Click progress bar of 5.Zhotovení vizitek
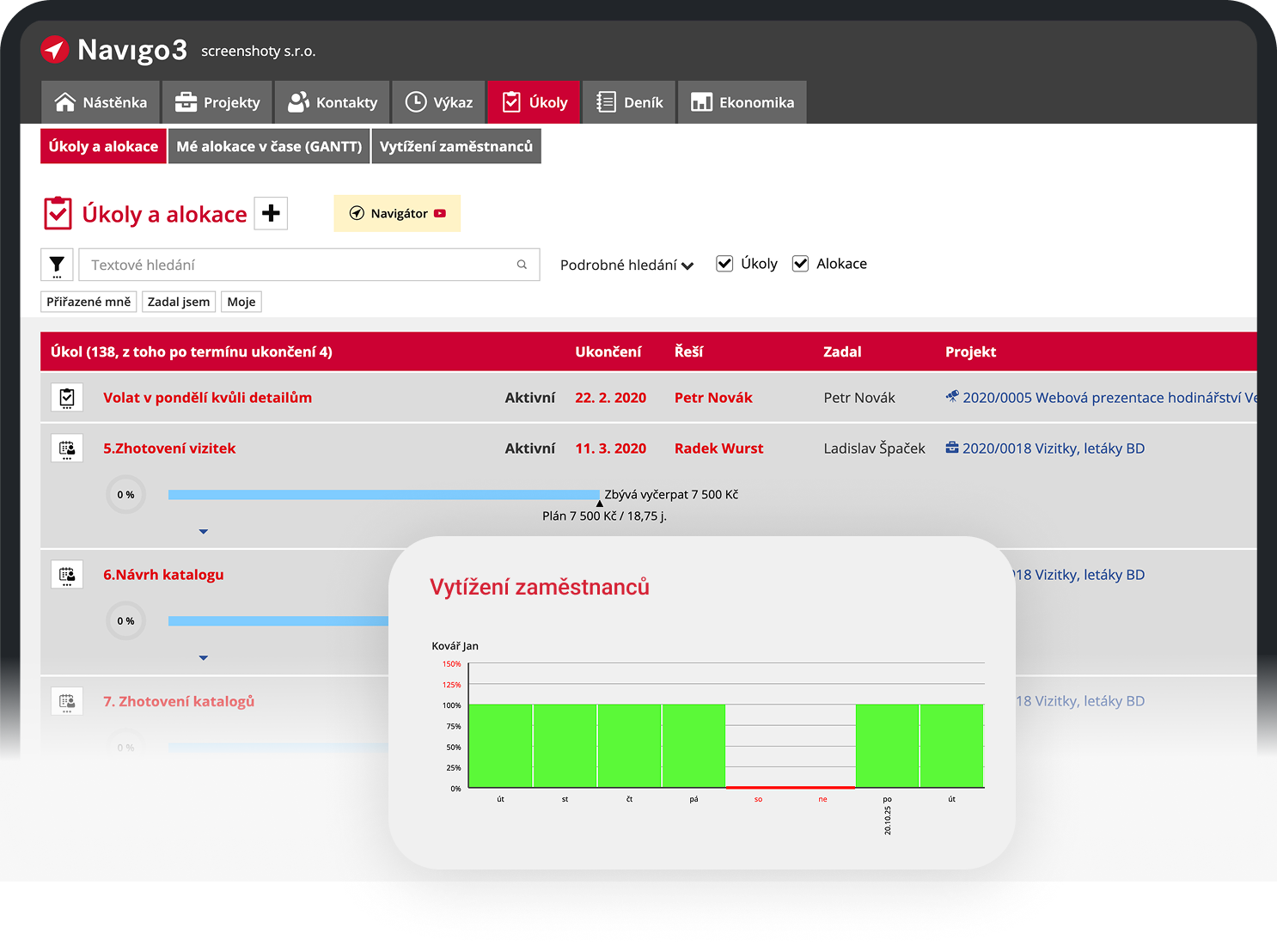The image size is (1277, 952). pos(383,495)
